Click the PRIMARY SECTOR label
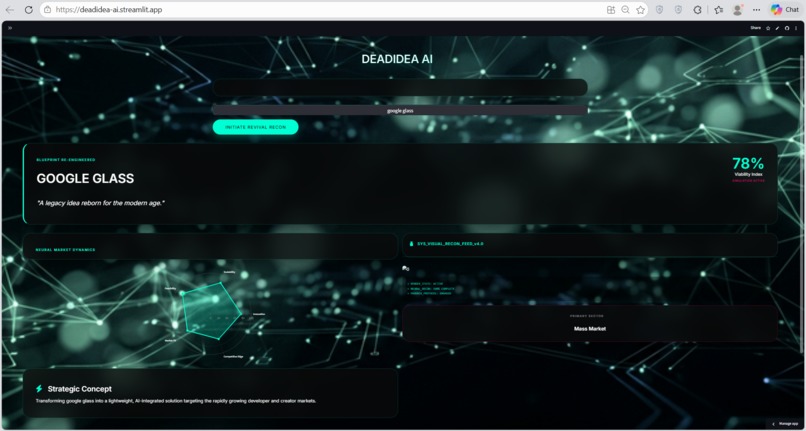 587,316
